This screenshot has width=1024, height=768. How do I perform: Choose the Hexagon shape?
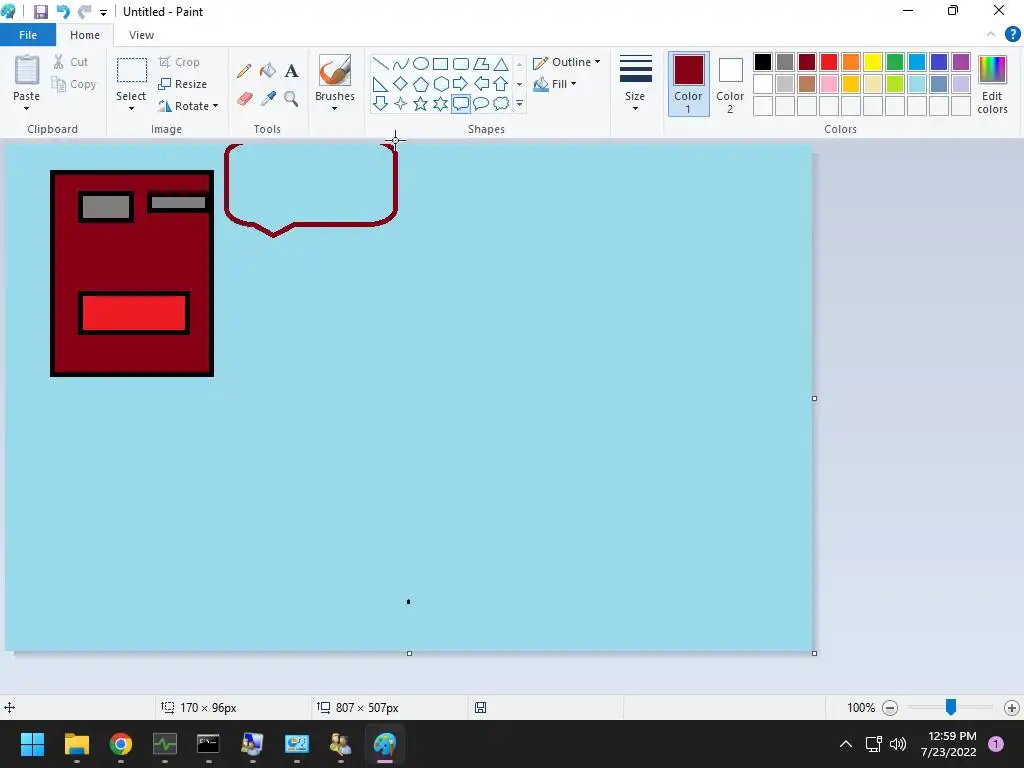pyautogui.click(x=441, y=84)
